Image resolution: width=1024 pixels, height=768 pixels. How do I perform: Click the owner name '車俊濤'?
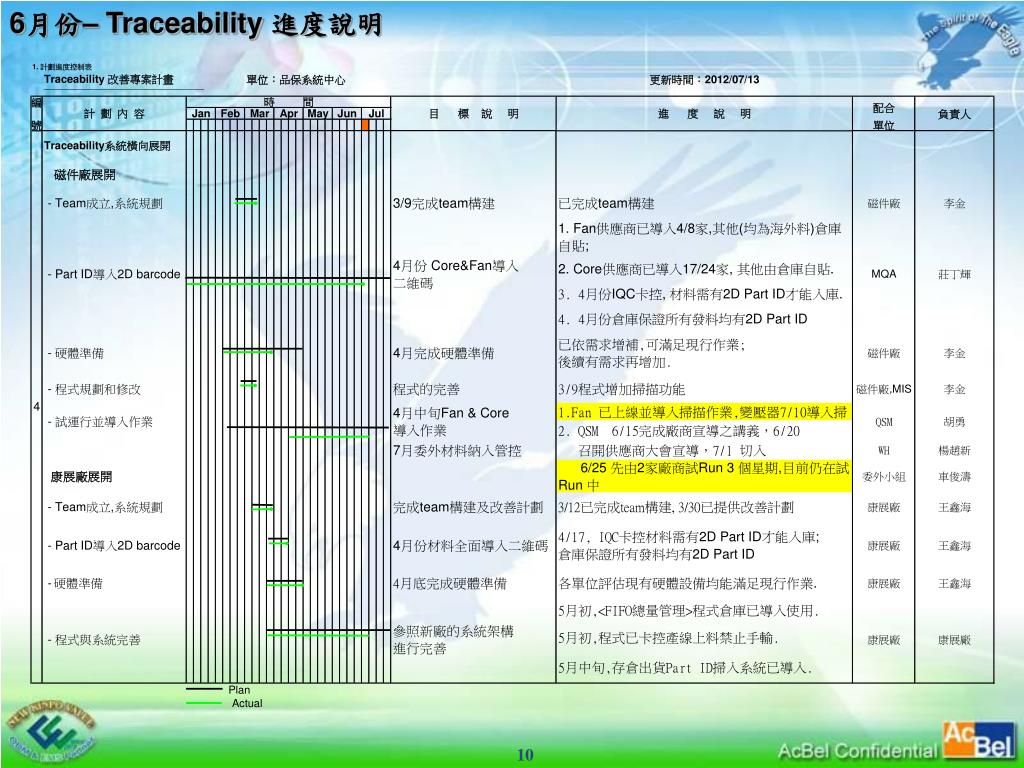click(954, 477)
